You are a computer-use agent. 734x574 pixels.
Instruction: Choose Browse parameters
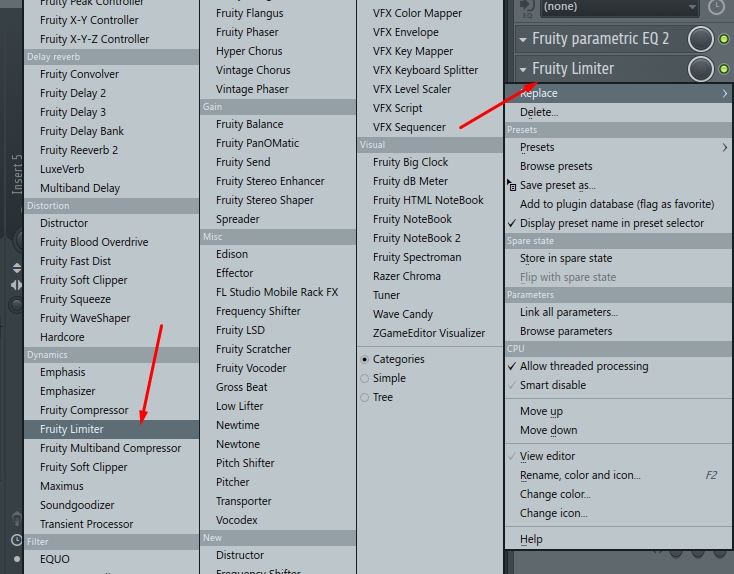618,331
